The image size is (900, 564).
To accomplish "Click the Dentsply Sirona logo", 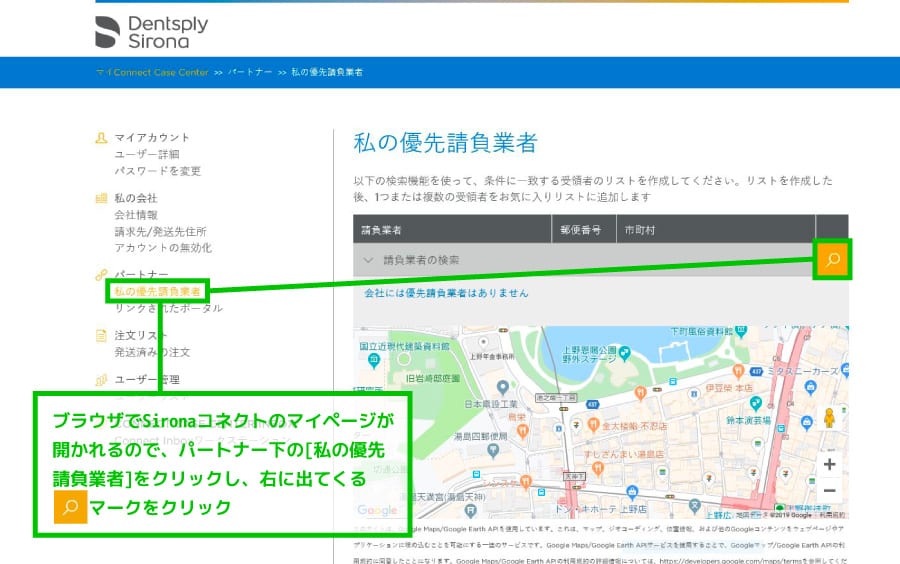I will (152, 32).
